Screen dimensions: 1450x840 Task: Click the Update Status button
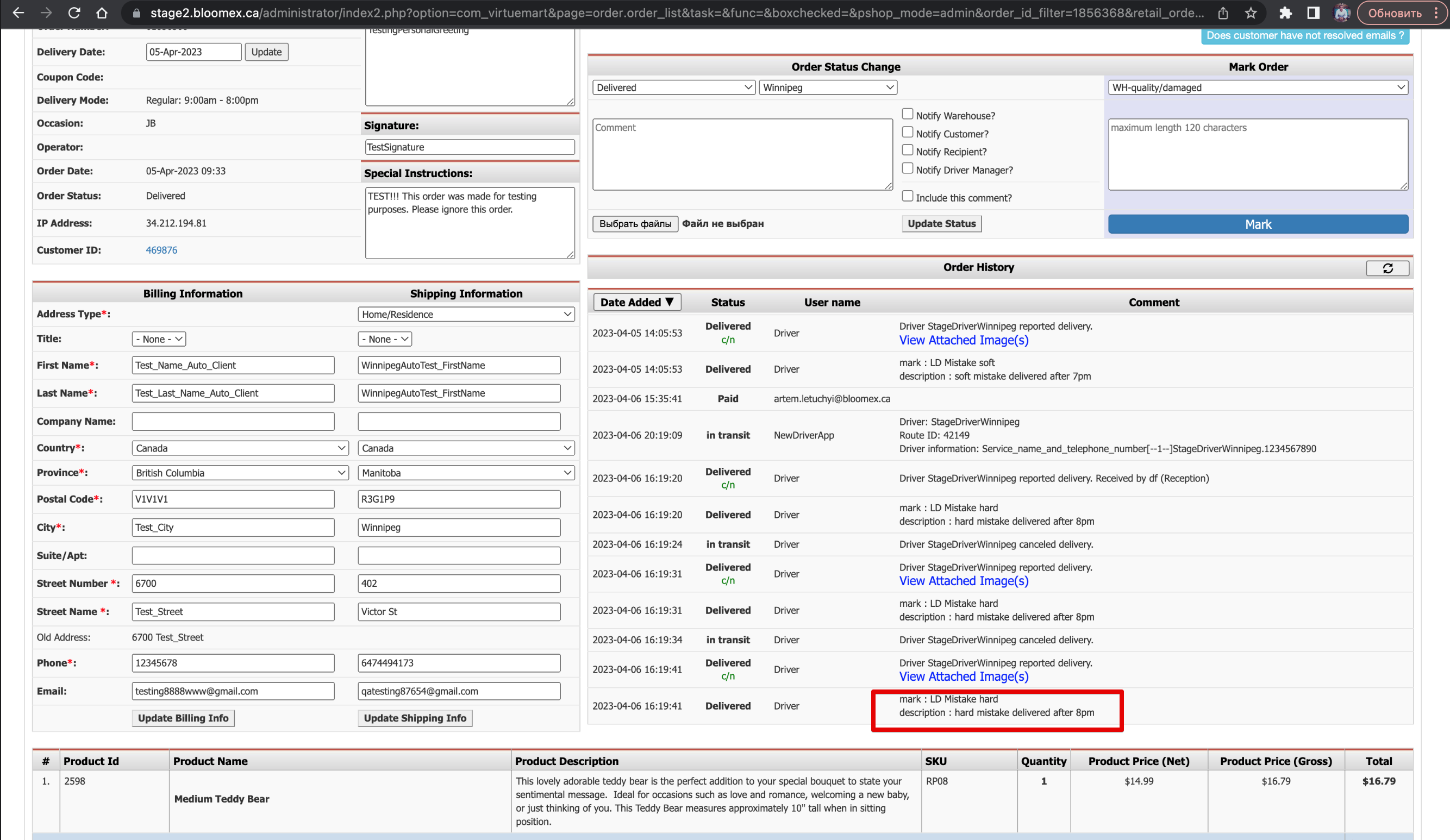pos(941,224)
